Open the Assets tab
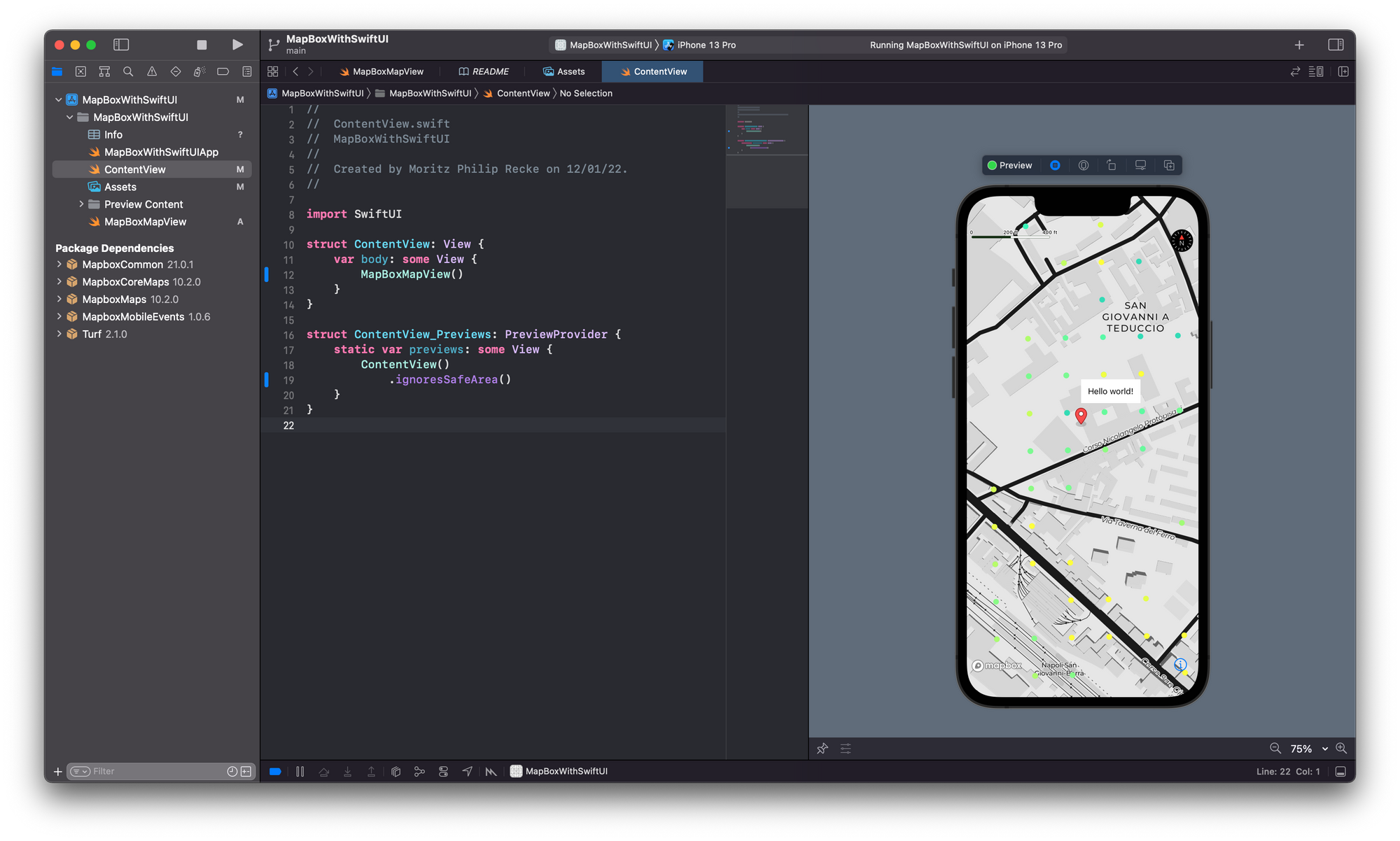The image size is (1400, 841). (x=564, y=71)
